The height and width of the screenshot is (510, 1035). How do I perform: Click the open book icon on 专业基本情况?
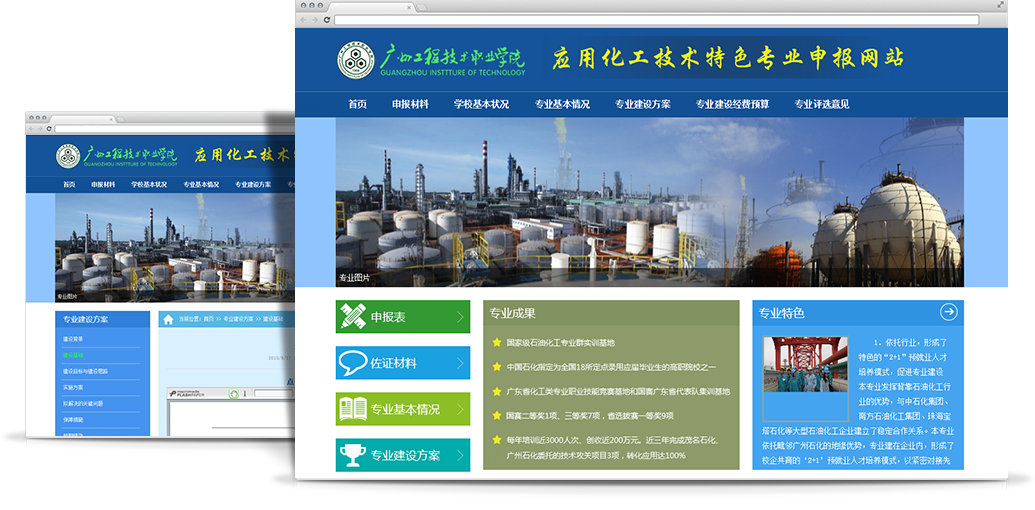(x=353, y=409)
